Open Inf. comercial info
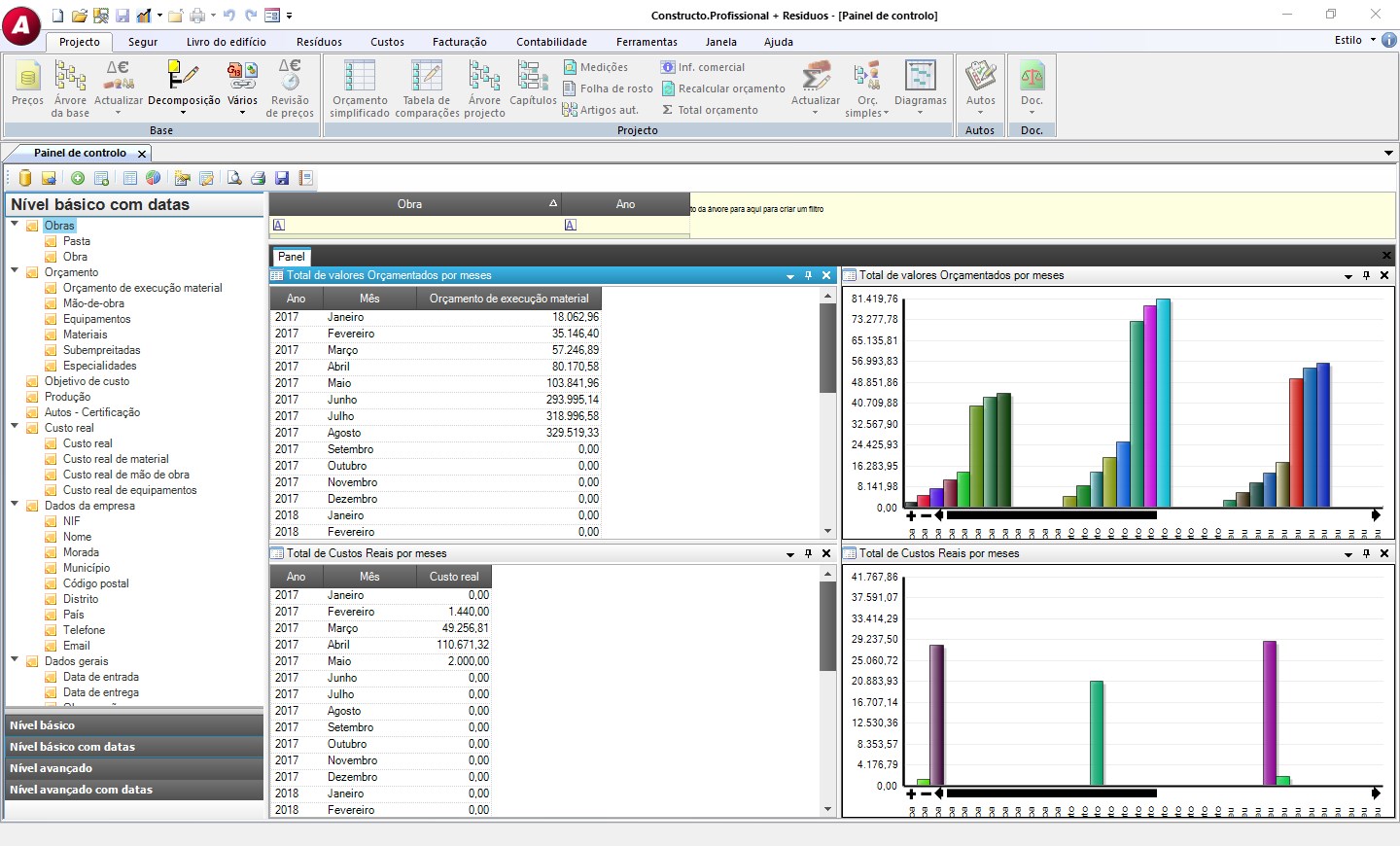The image size is (1400, 846). pyautogui.click(x=703, y=67)
